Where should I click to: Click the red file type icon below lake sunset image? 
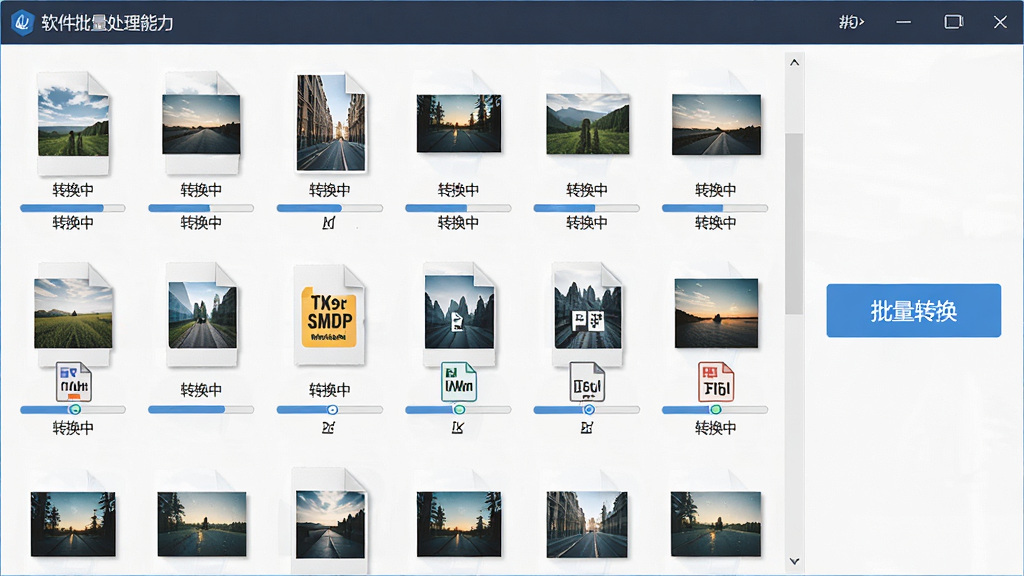coord(716,381)
